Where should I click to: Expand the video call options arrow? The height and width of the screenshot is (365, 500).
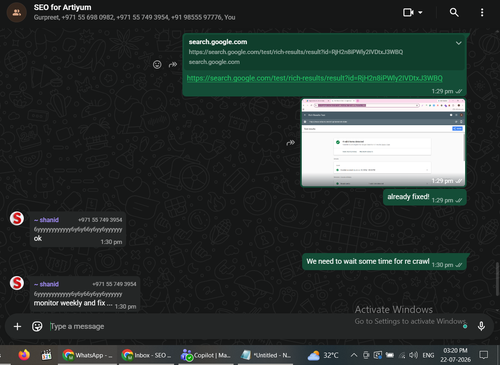coord(420,12)
